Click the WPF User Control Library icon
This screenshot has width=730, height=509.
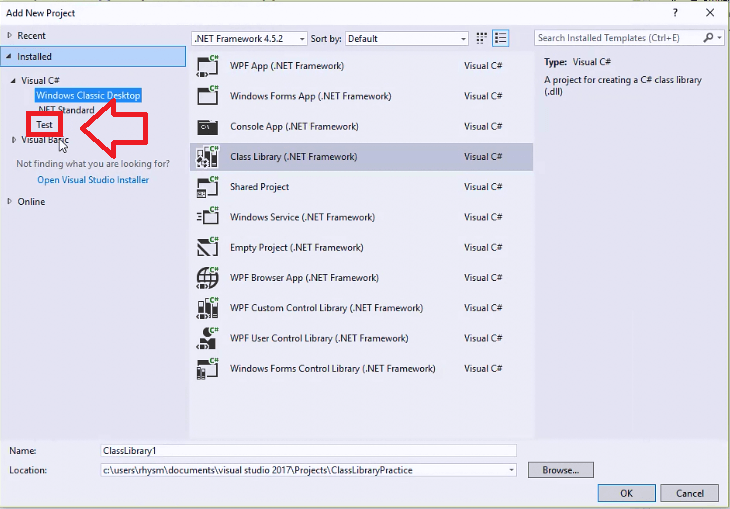(x=208, y=339)
